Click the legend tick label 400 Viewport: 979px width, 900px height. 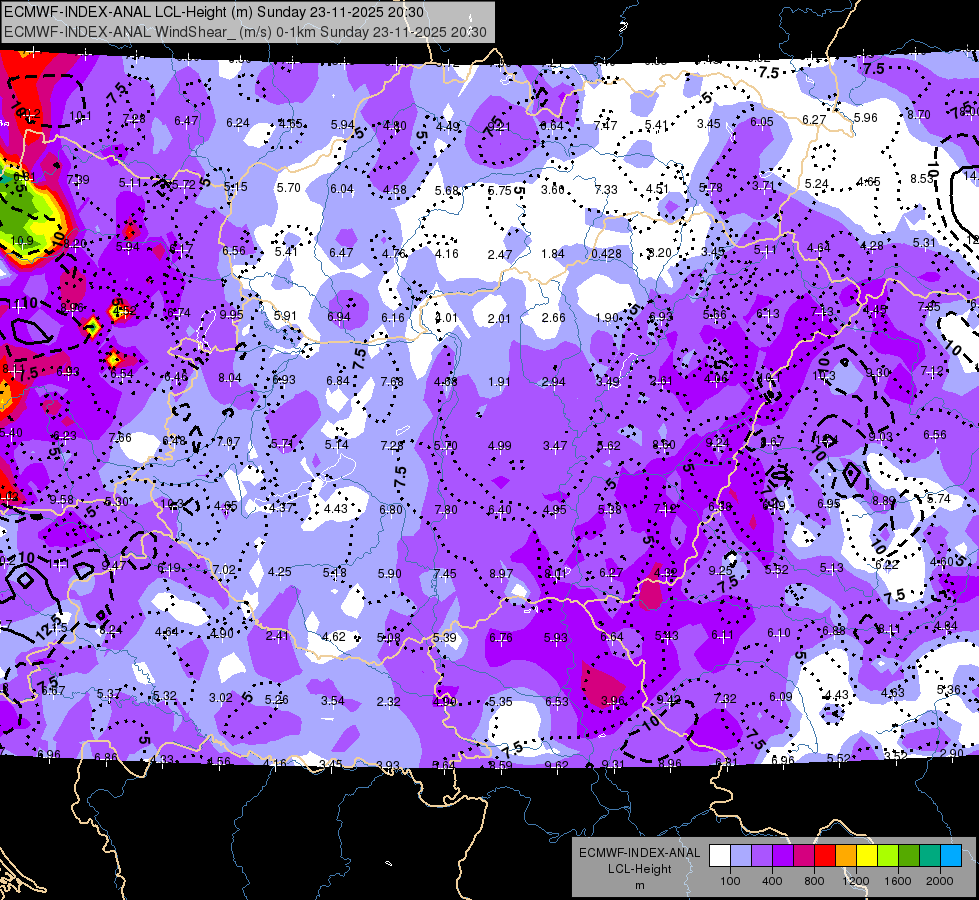tap(772, 881)
